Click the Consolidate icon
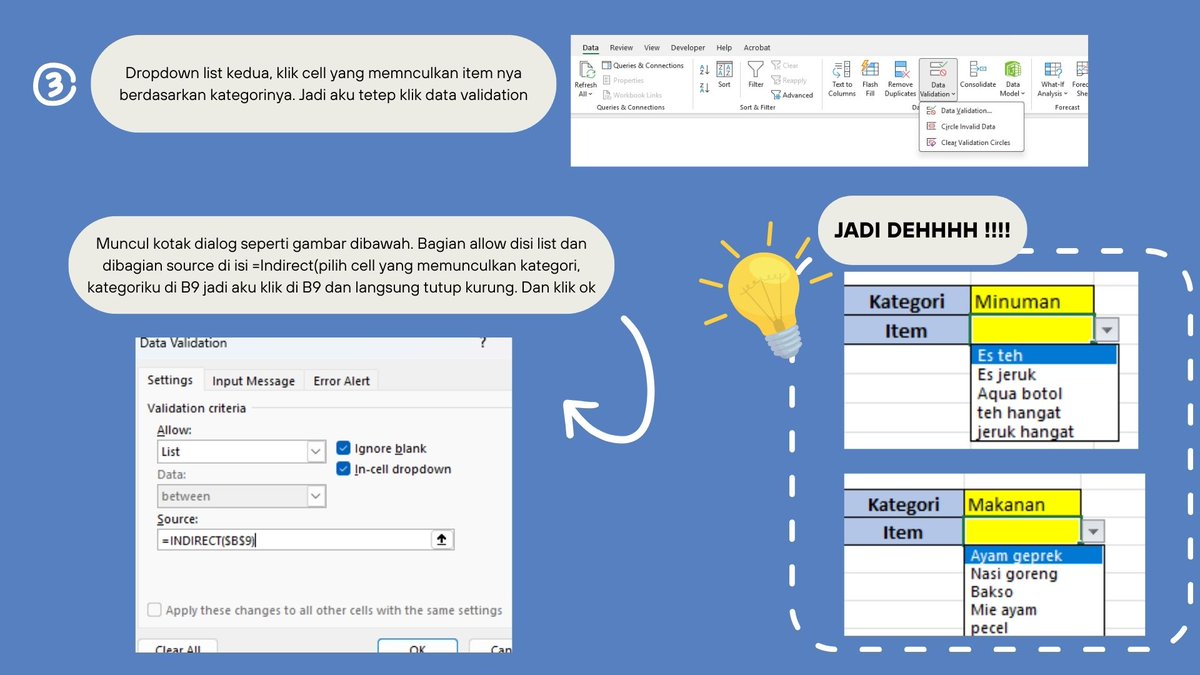 coord(977,78)
